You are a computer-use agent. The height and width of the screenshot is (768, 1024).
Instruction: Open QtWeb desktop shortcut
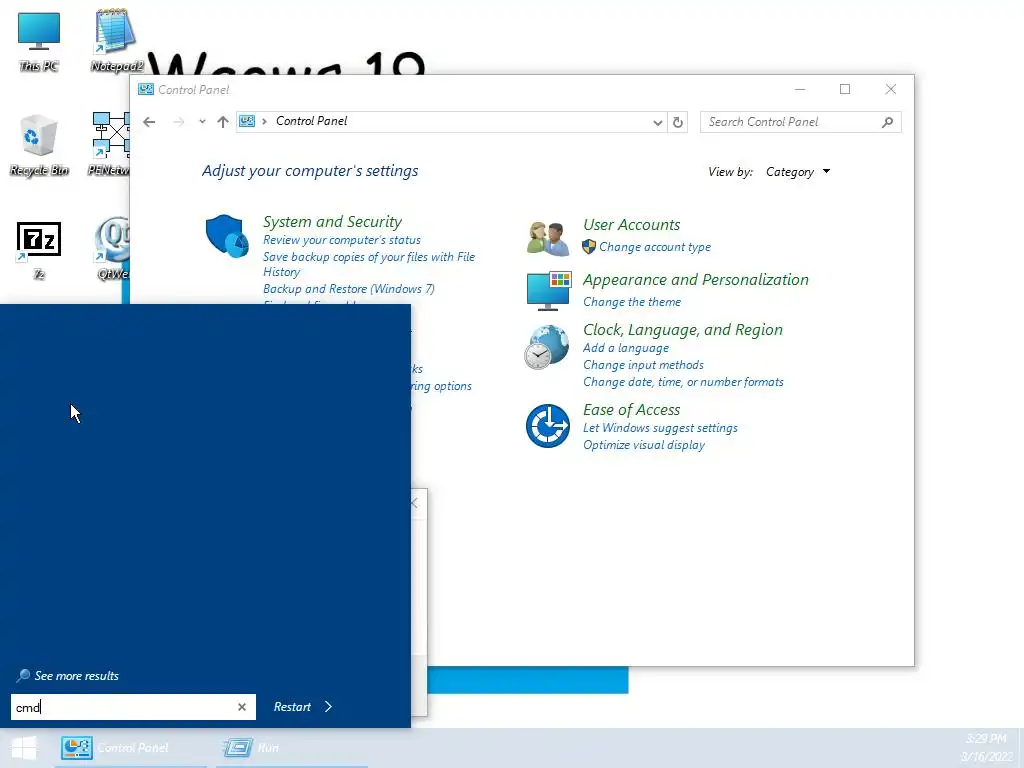click(113, 248)
